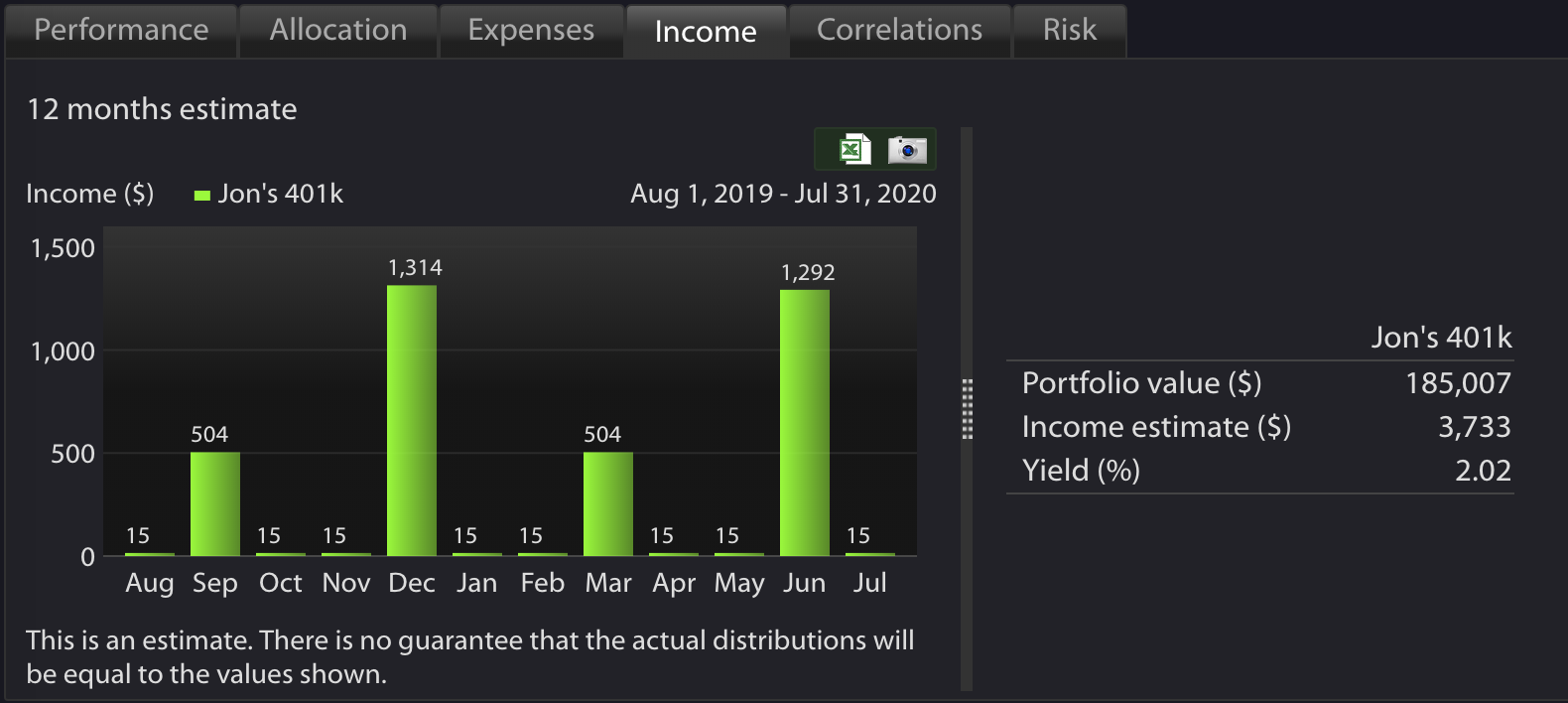This screenshot has height=703, width=1568.
Task: Open the Allocation tab
Action: [338, 30]
